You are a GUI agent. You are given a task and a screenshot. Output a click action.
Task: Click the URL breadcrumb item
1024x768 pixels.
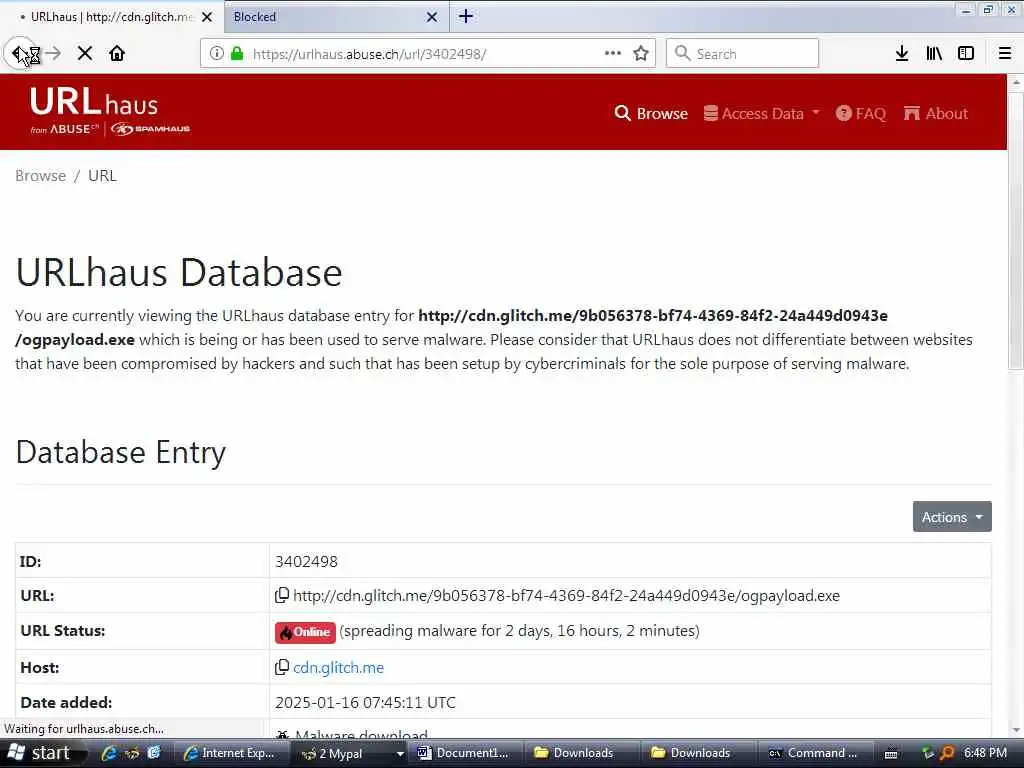pyautogui.click(x=102, y=176)
